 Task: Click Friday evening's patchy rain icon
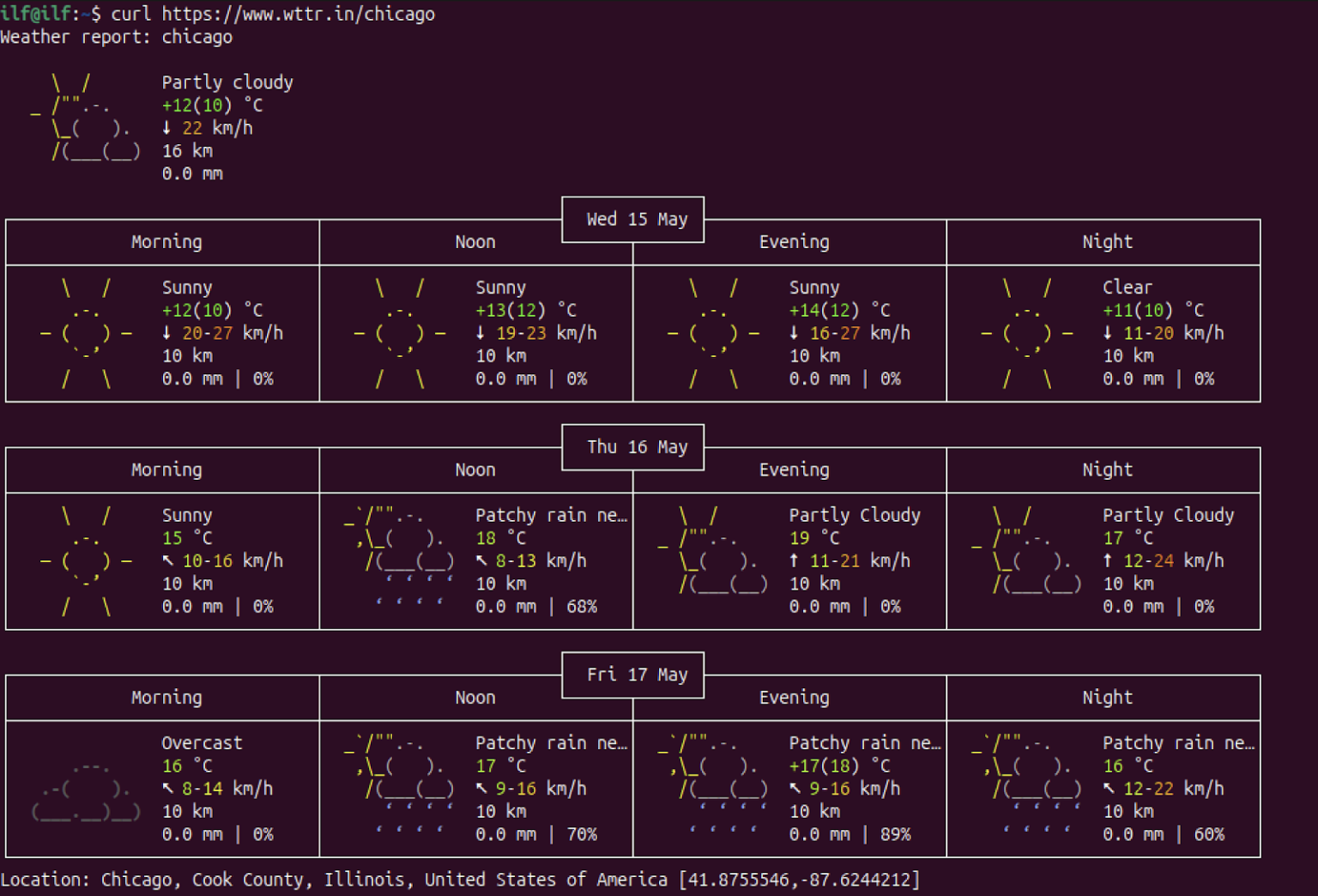coord(712,785)
